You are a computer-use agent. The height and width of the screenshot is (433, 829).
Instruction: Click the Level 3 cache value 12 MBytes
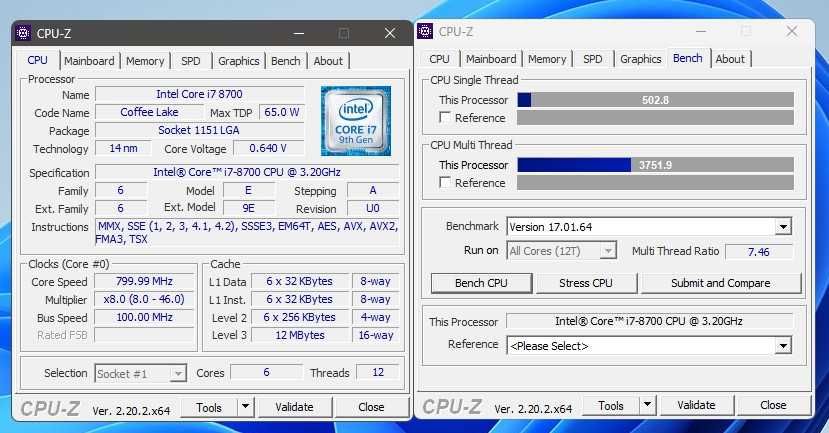pos(300,335)
